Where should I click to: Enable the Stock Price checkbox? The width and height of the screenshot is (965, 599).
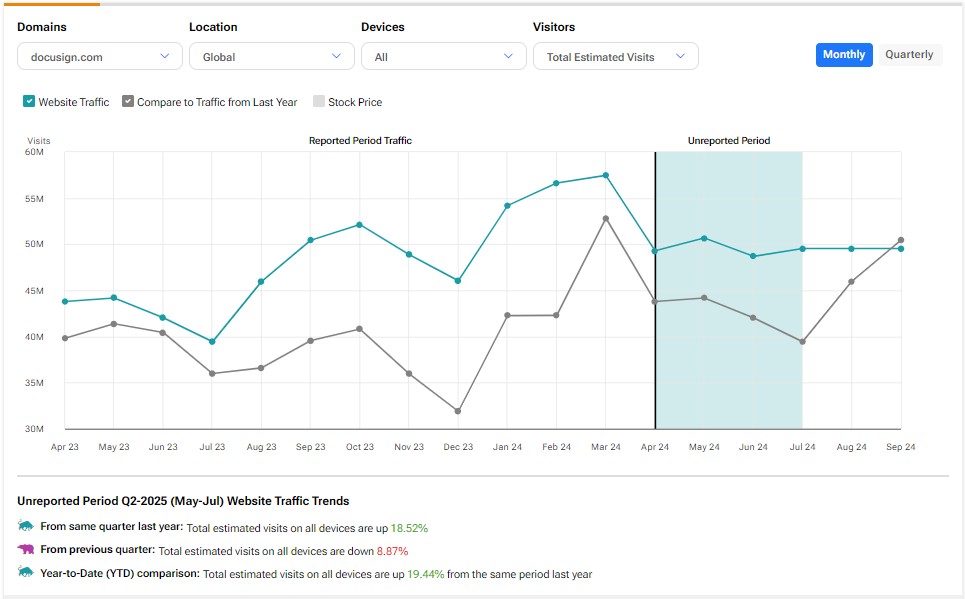(319, 101)
